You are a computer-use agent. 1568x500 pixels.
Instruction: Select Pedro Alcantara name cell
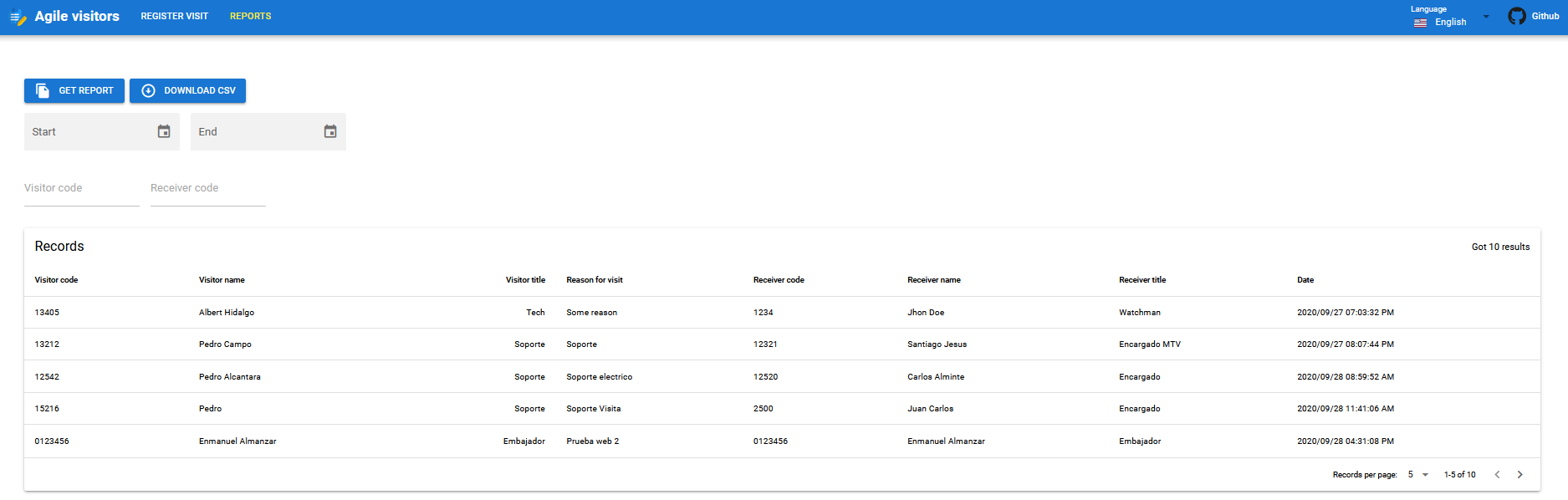click(x=230, y=377)
